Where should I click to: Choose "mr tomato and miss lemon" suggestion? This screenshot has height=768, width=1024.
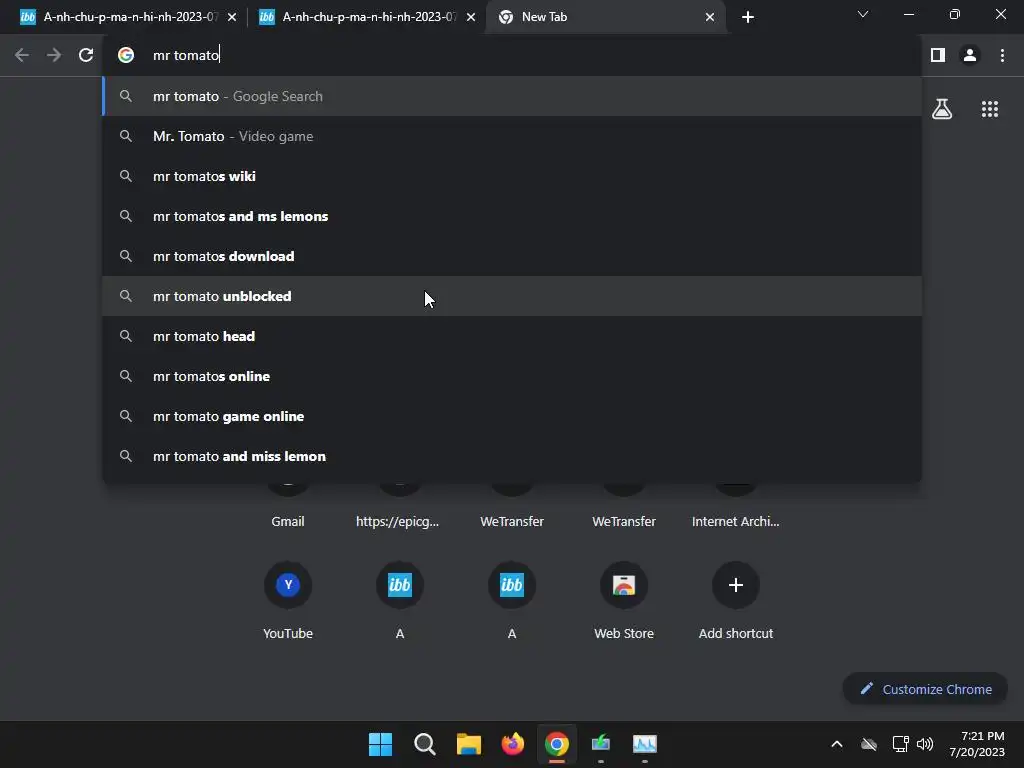(x=512, y=456)
